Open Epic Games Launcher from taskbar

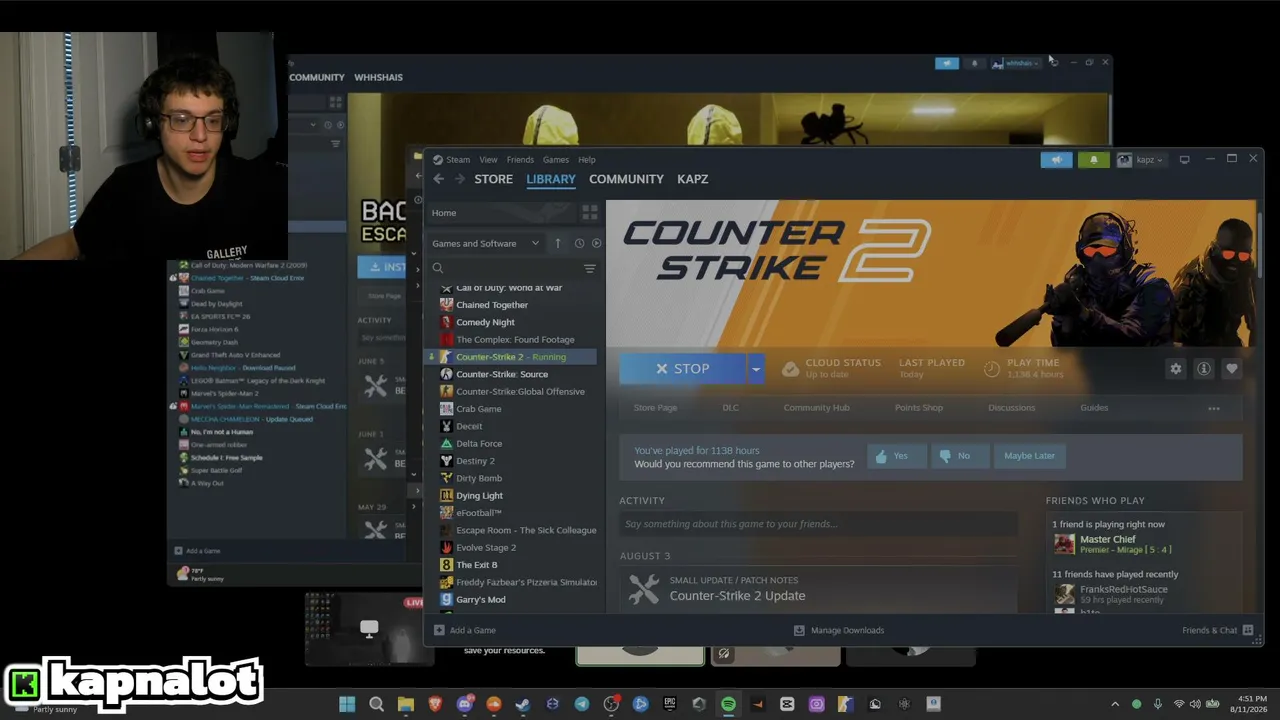click(x=670, y=704)
